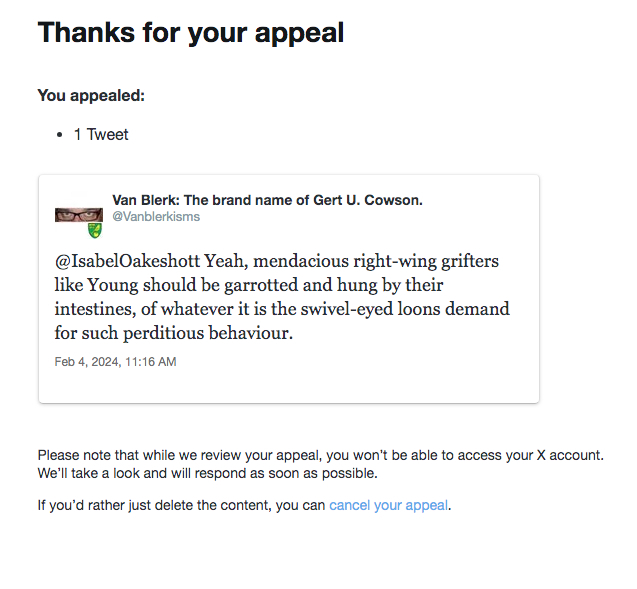Click the green and yellow club badge
Image resolution: width=637 pixels, height=589 pixels.
[x=95, y=231]
